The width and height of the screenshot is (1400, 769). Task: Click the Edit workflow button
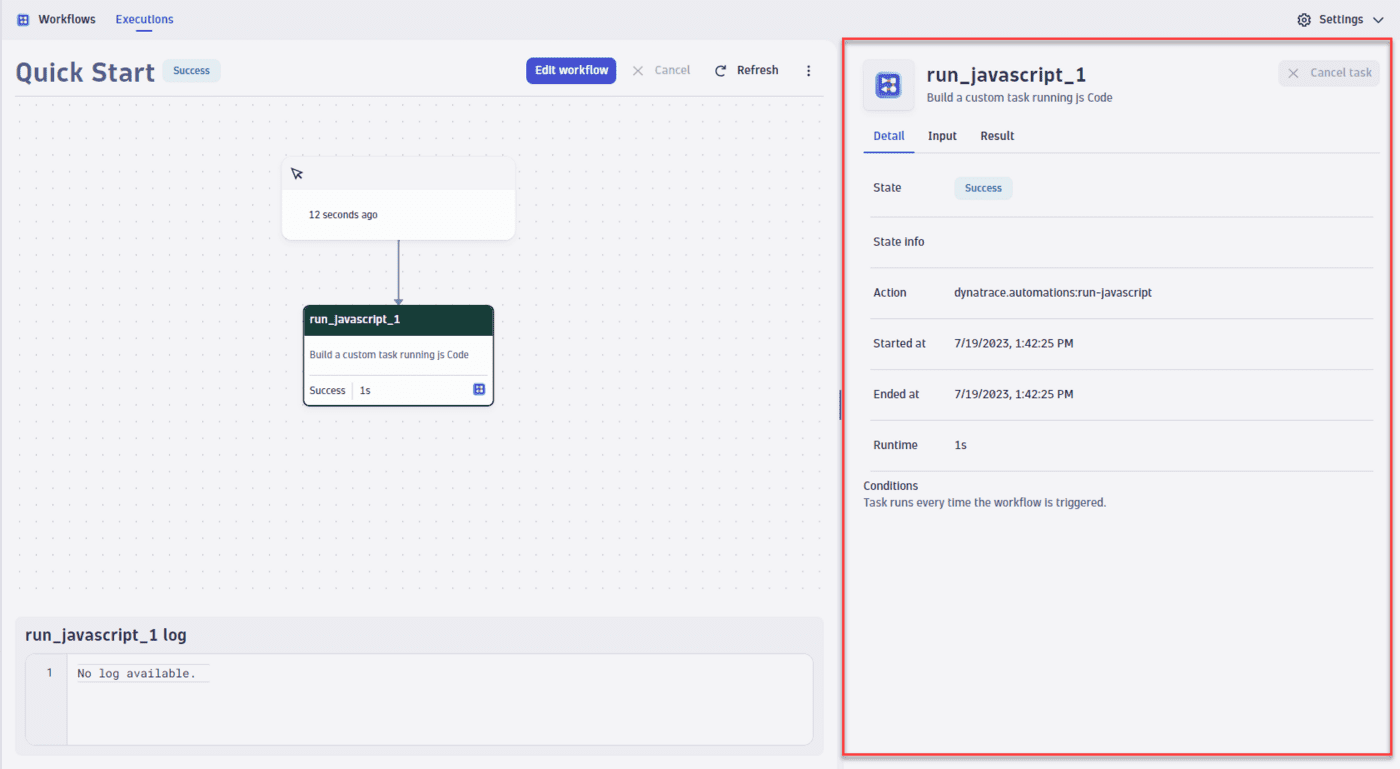[571, 70]
